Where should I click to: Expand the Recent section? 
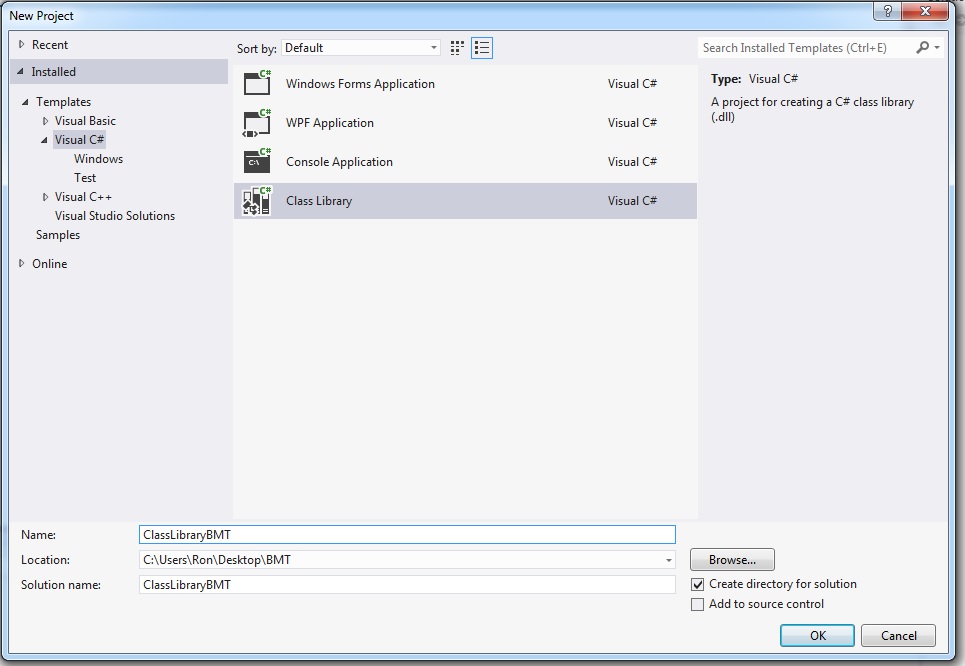[22, 44]
